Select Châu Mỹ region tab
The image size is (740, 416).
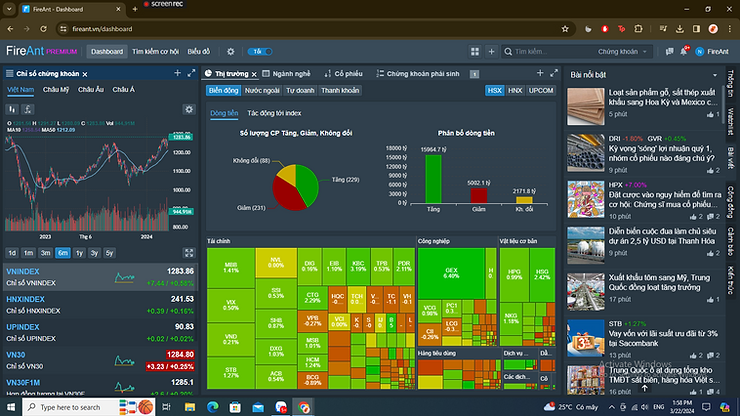[x=56, y=90]
